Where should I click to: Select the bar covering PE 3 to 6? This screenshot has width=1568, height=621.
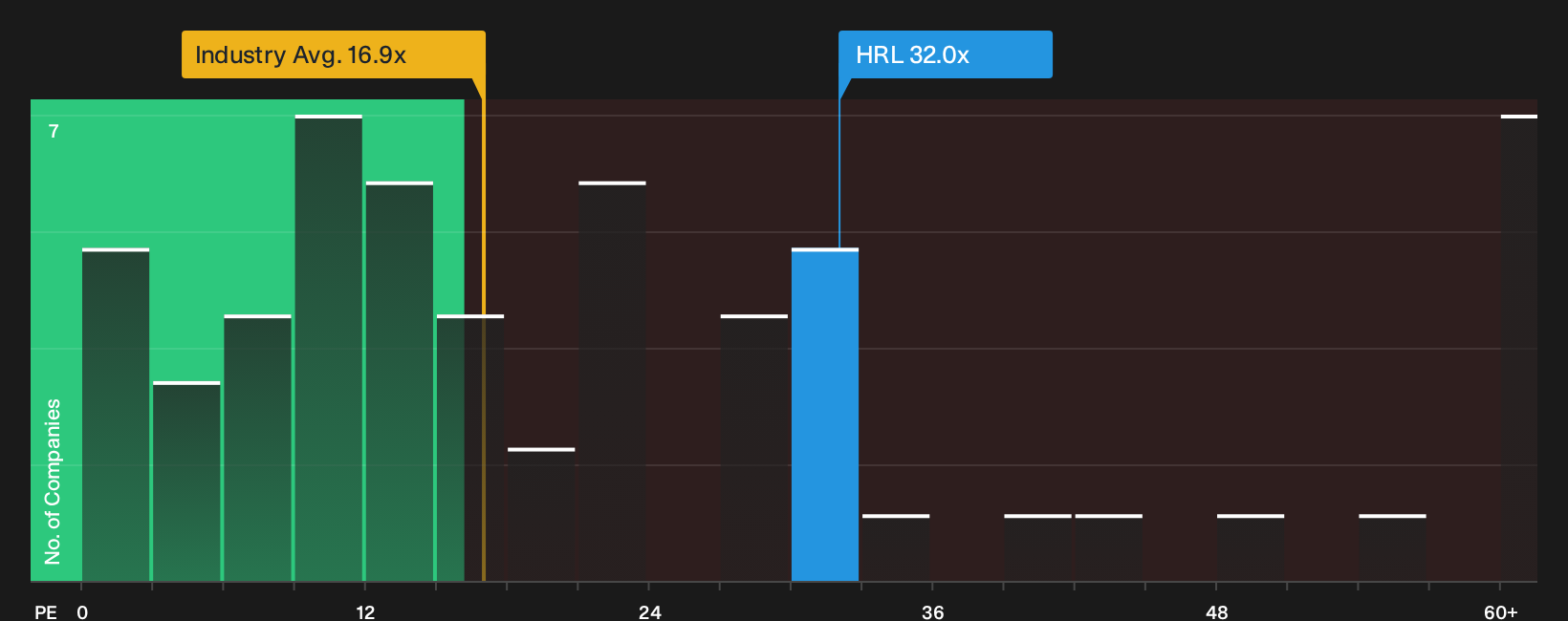(186, 482)
